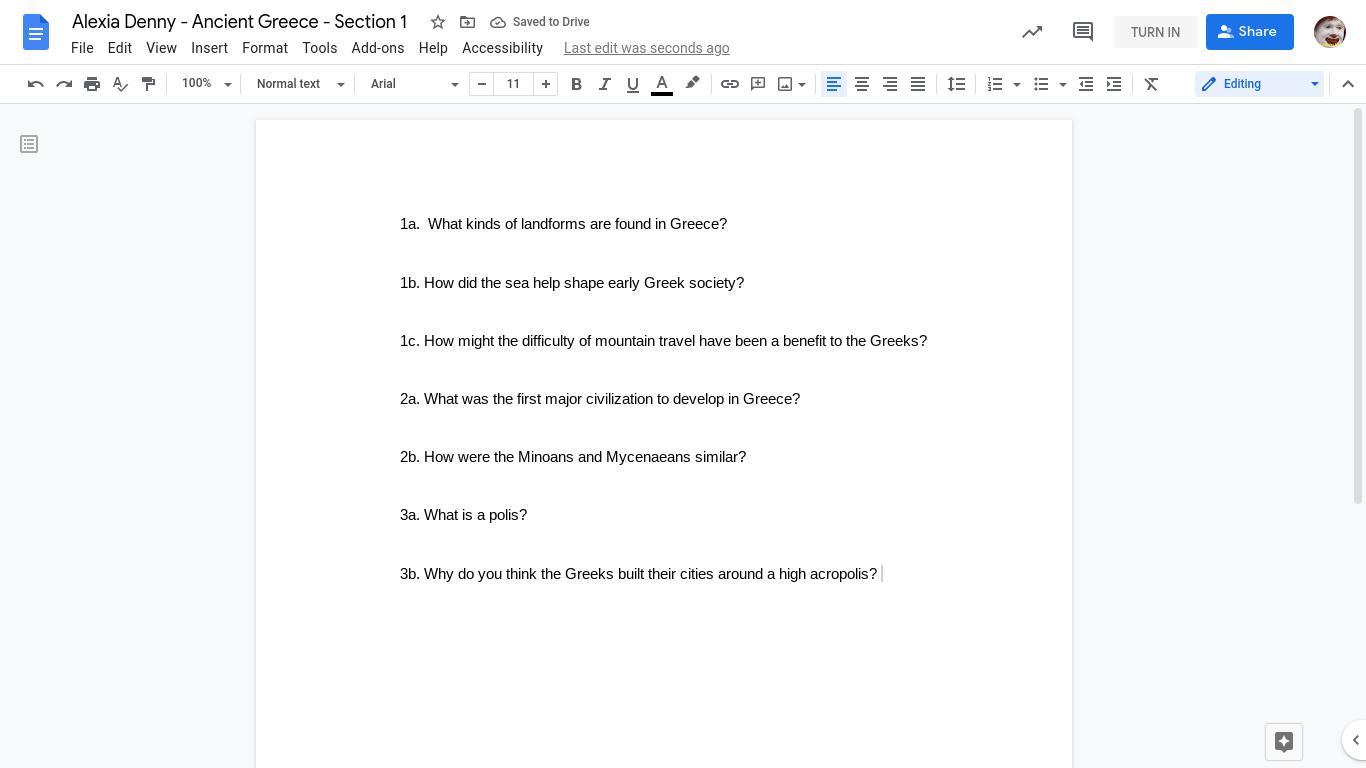1366x768 pixels.
Task: Run spelling and grammar check icon
Action: pyautogui.click(x=120, y=84)
